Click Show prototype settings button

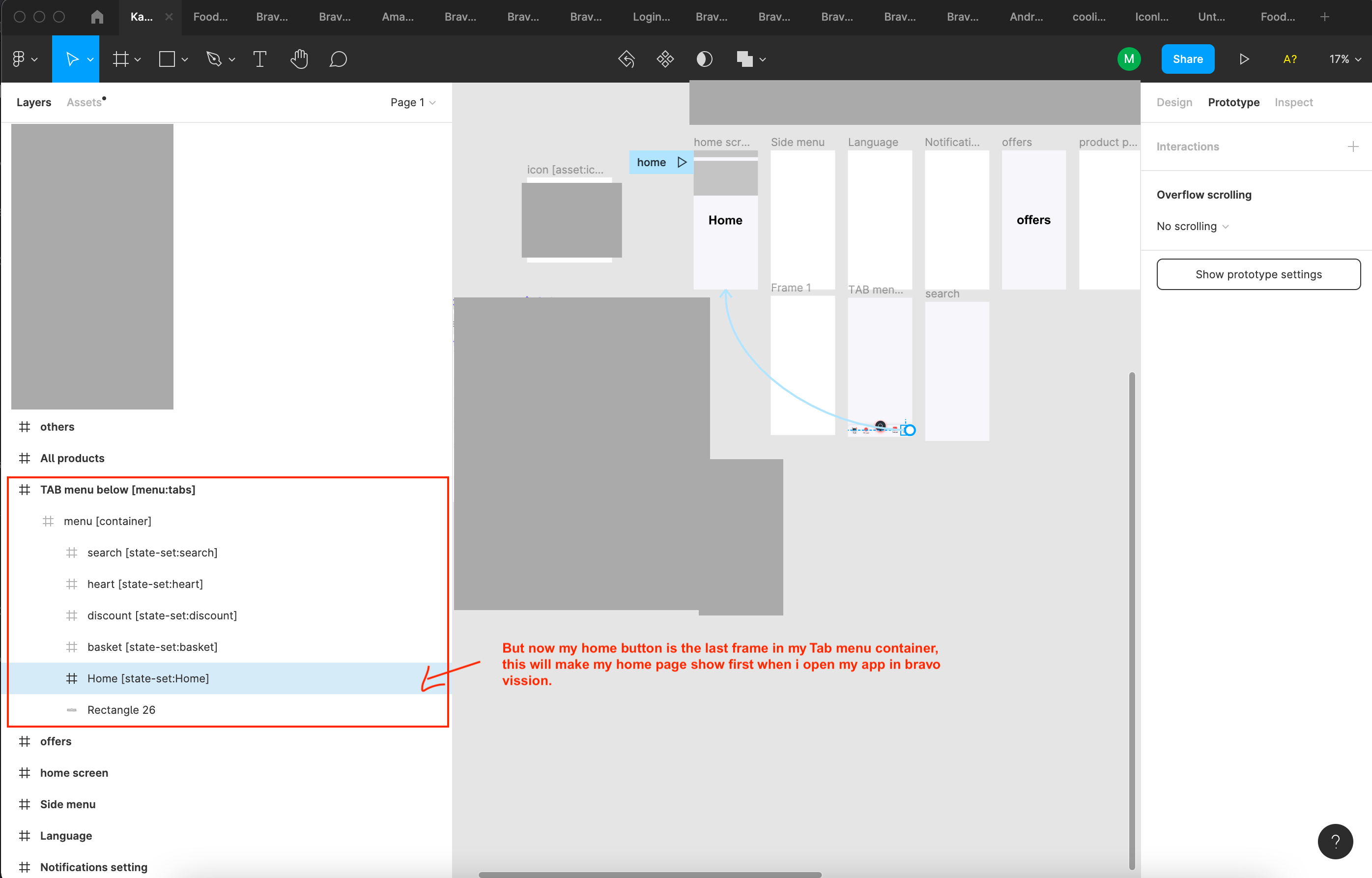coord(1258,274)
